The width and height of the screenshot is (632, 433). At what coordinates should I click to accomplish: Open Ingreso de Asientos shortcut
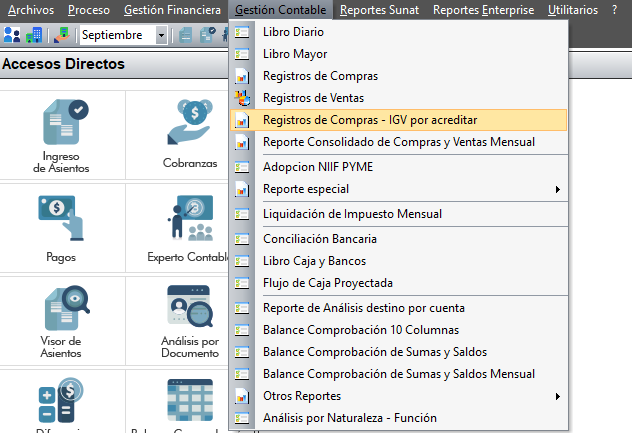coord(61,136)
